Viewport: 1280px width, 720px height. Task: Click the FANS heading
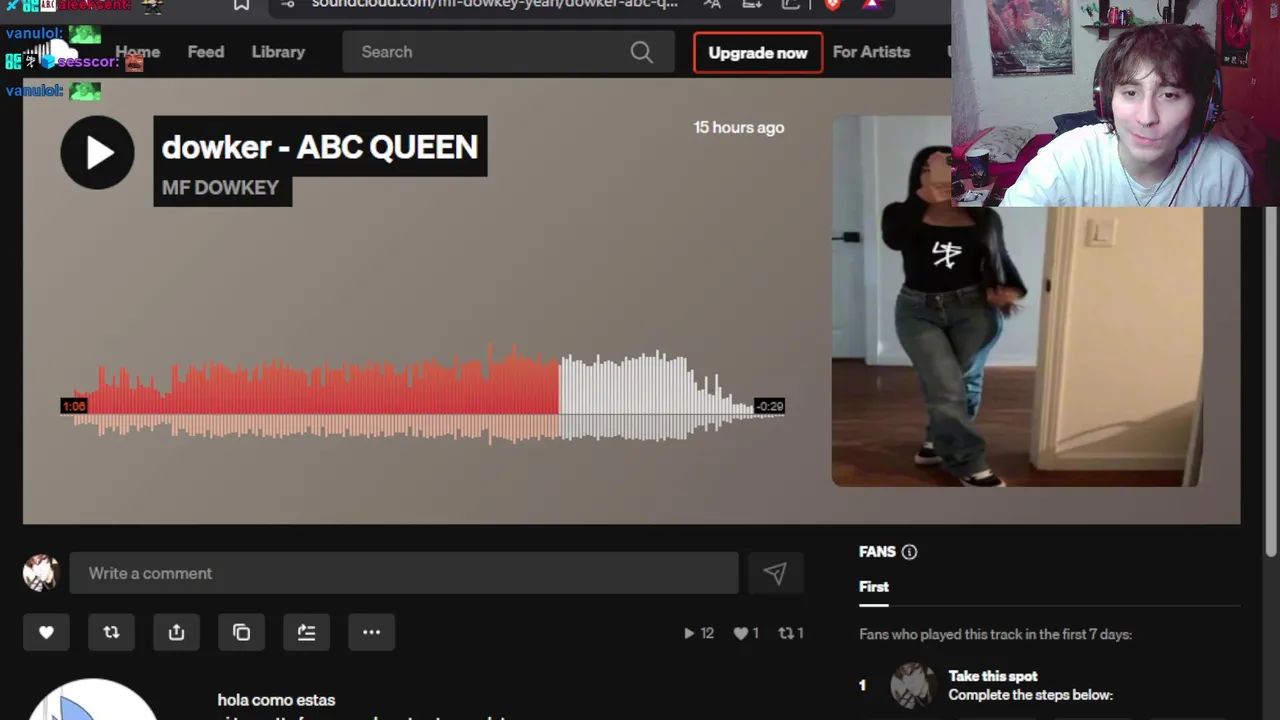tap(877, 552)
